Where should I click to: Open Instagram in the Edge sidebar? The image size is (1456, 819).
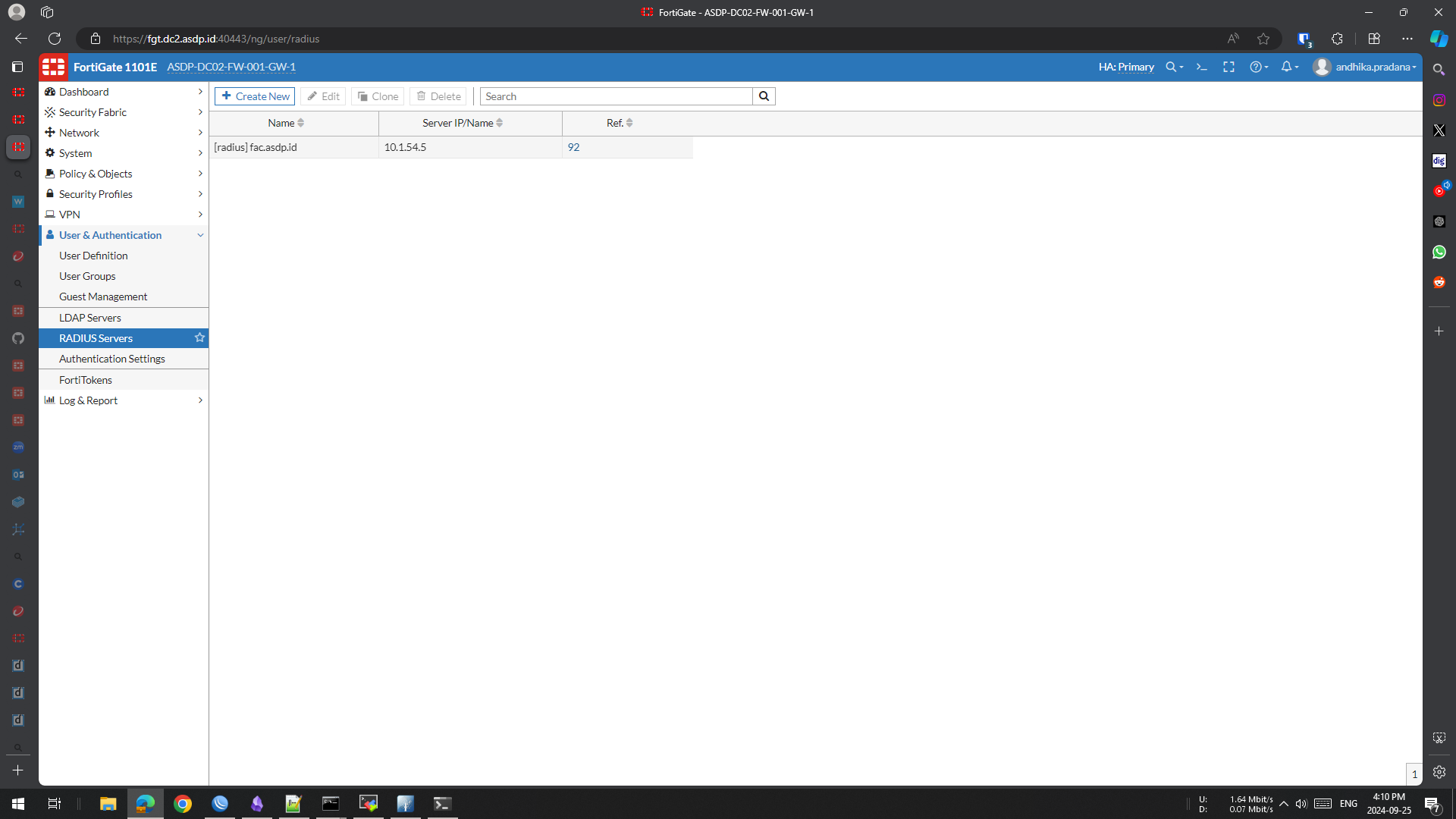coord(1439,100)
